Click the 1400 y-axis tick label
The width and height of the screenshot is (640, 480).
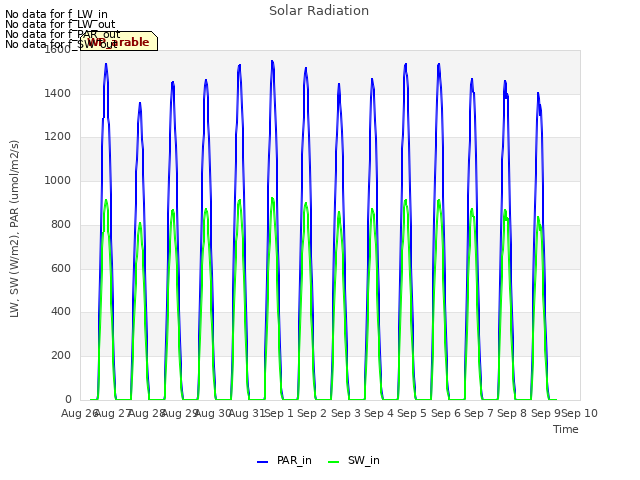coord(58,93)
